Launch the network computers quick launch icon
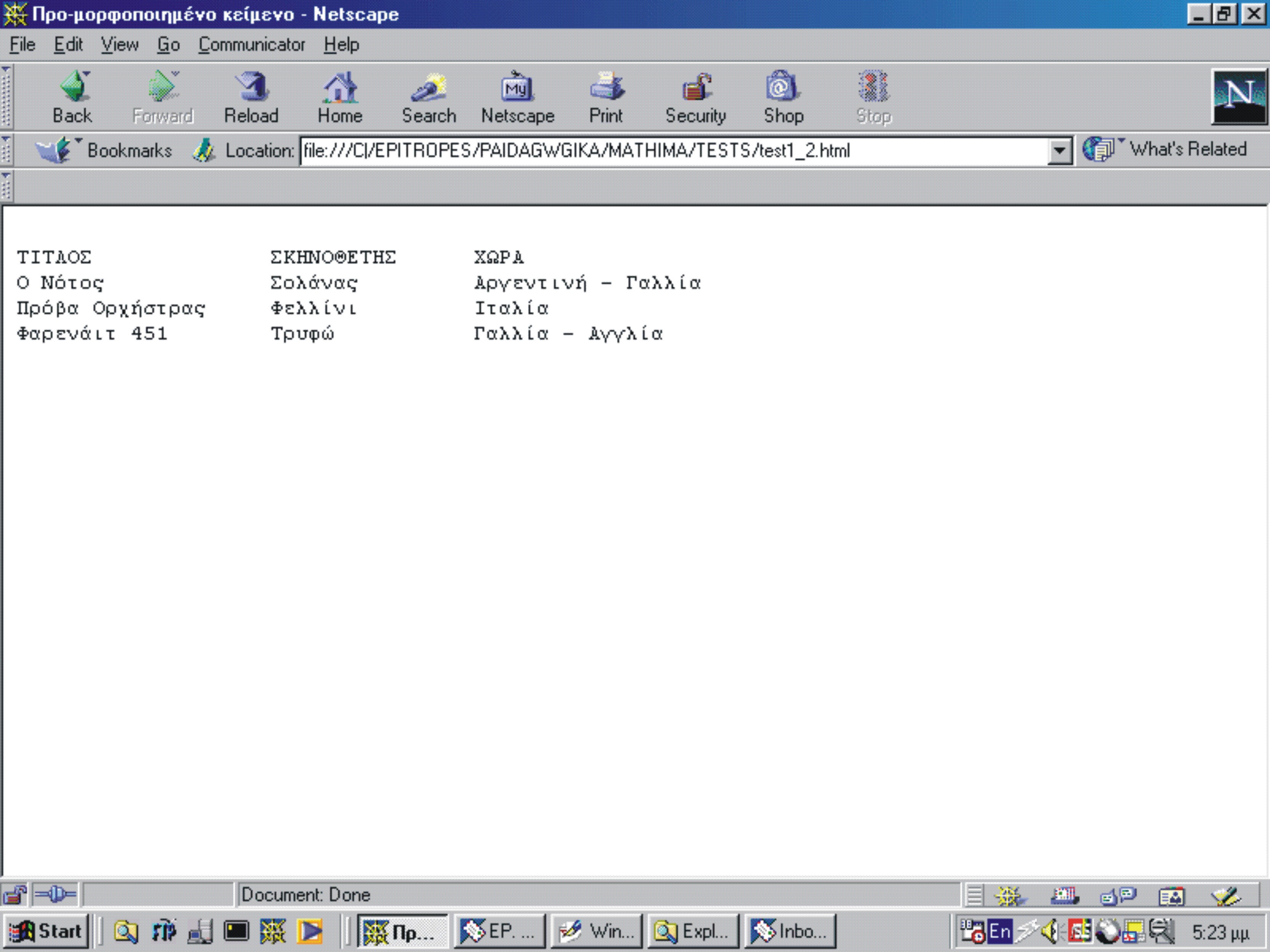 [200, 931]
